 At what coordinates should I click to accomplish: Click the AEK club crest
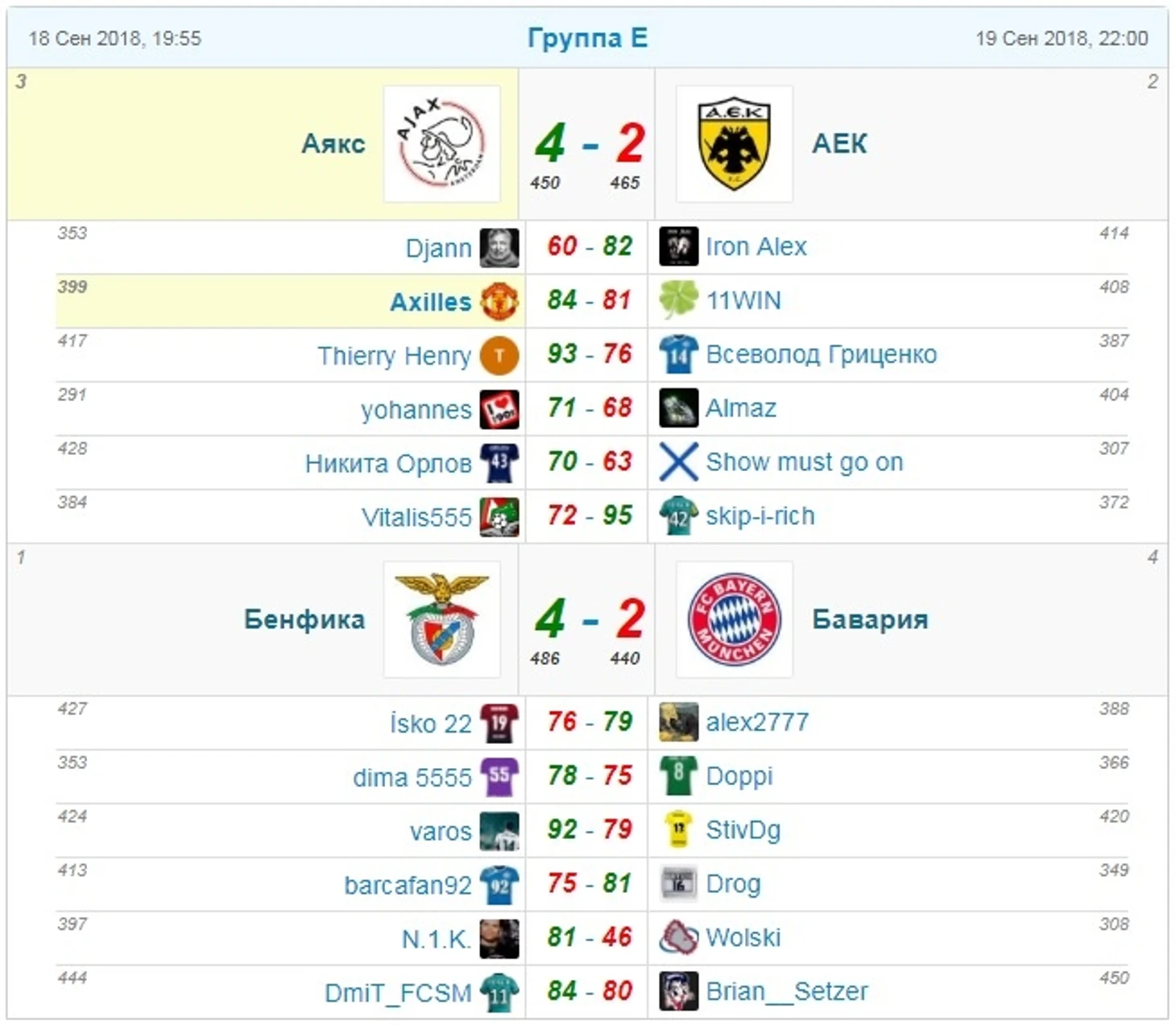click(x=734, y=143)
